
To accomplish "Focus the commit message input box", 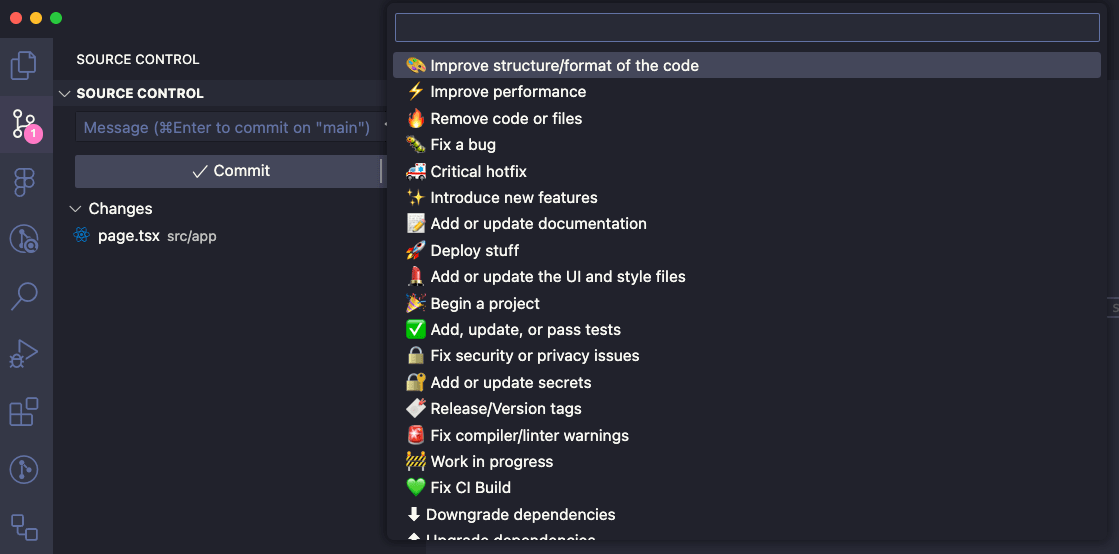I will click(x=227, y=128).
